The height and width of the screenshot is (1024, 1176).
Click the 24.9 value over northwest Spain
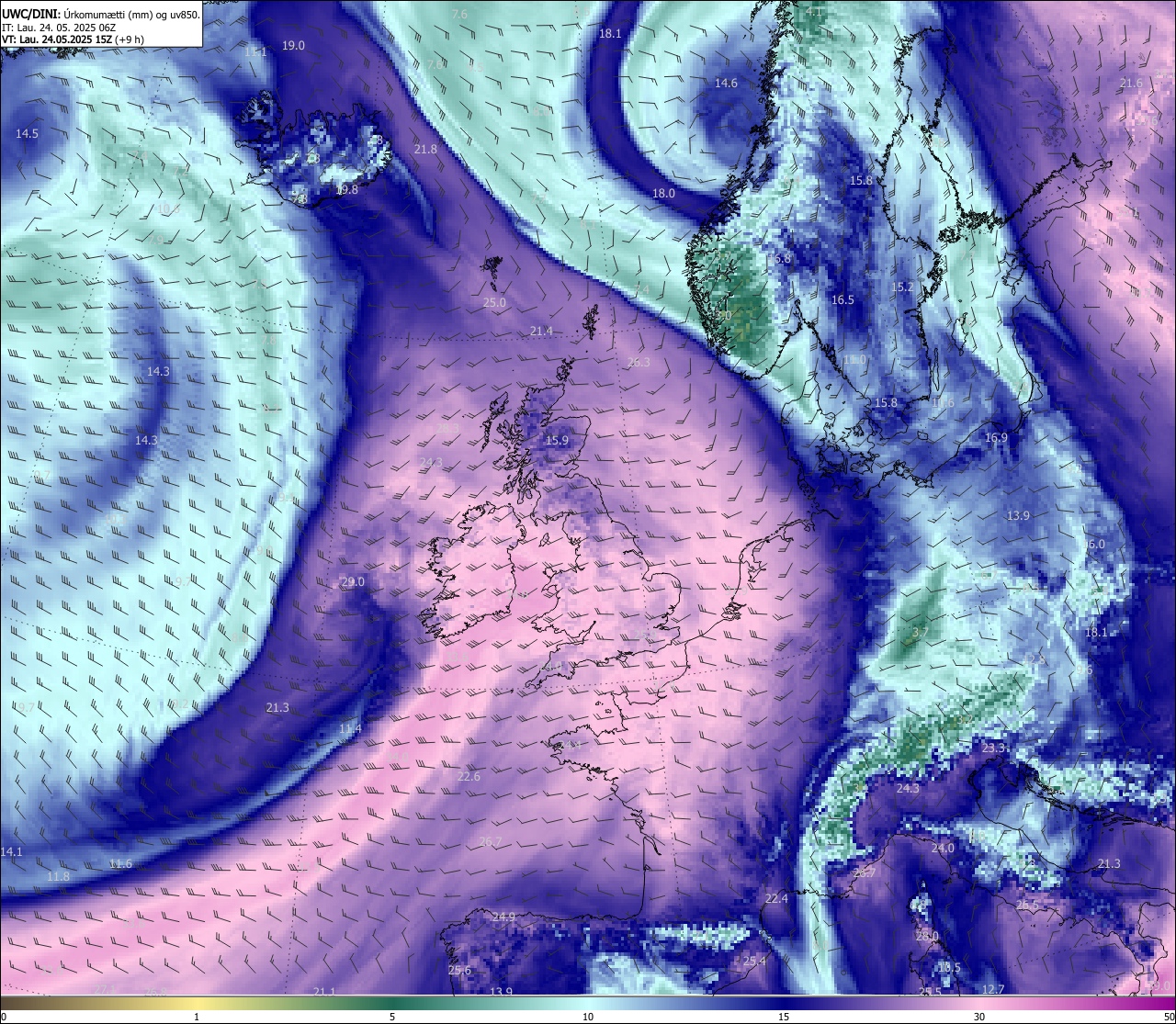pos(503,917)
